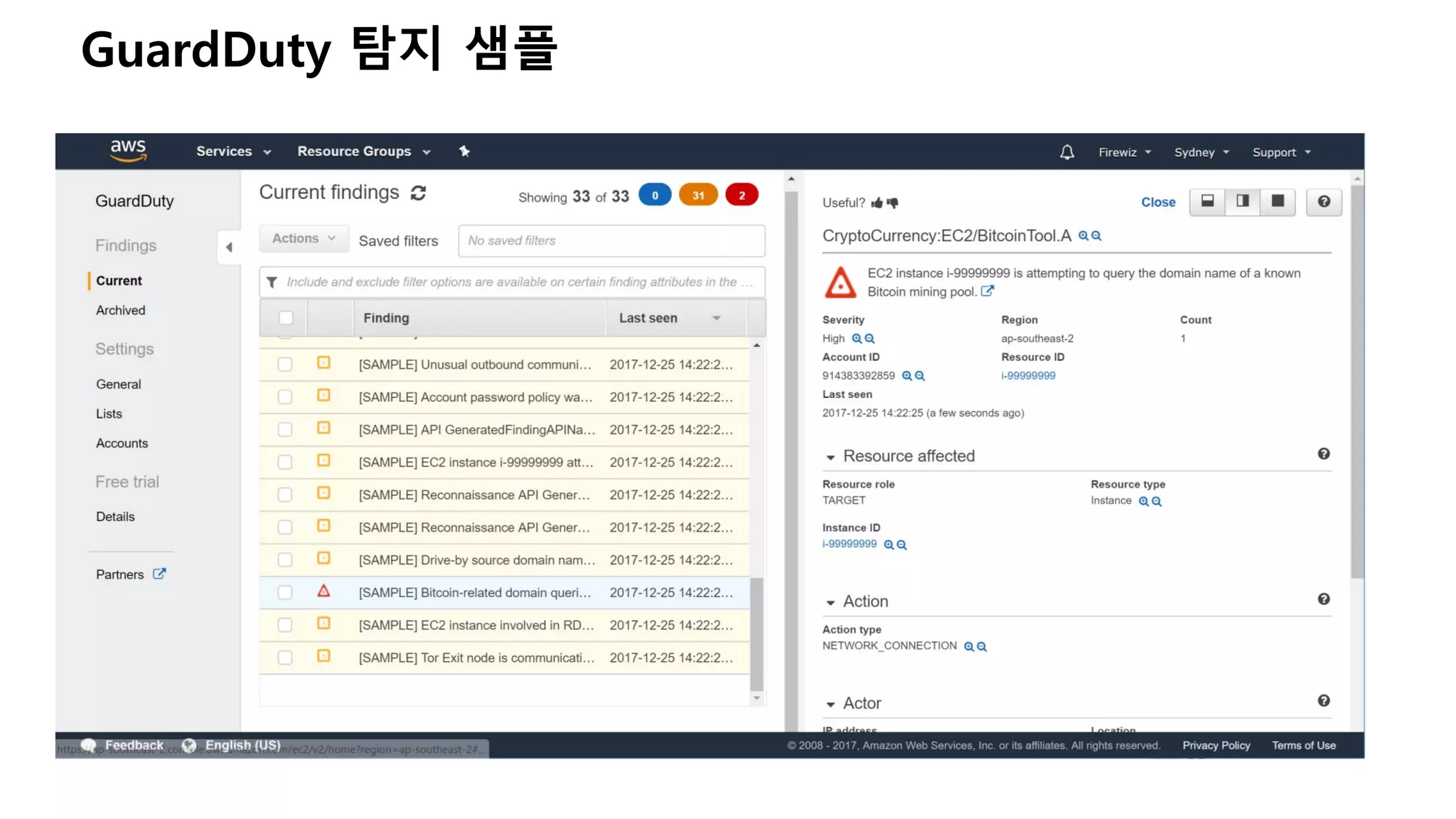The width and height of the screenshot is (1456, 819).
Task: Click severity icon on Tor Exit node row
Action: pos(323,656)
